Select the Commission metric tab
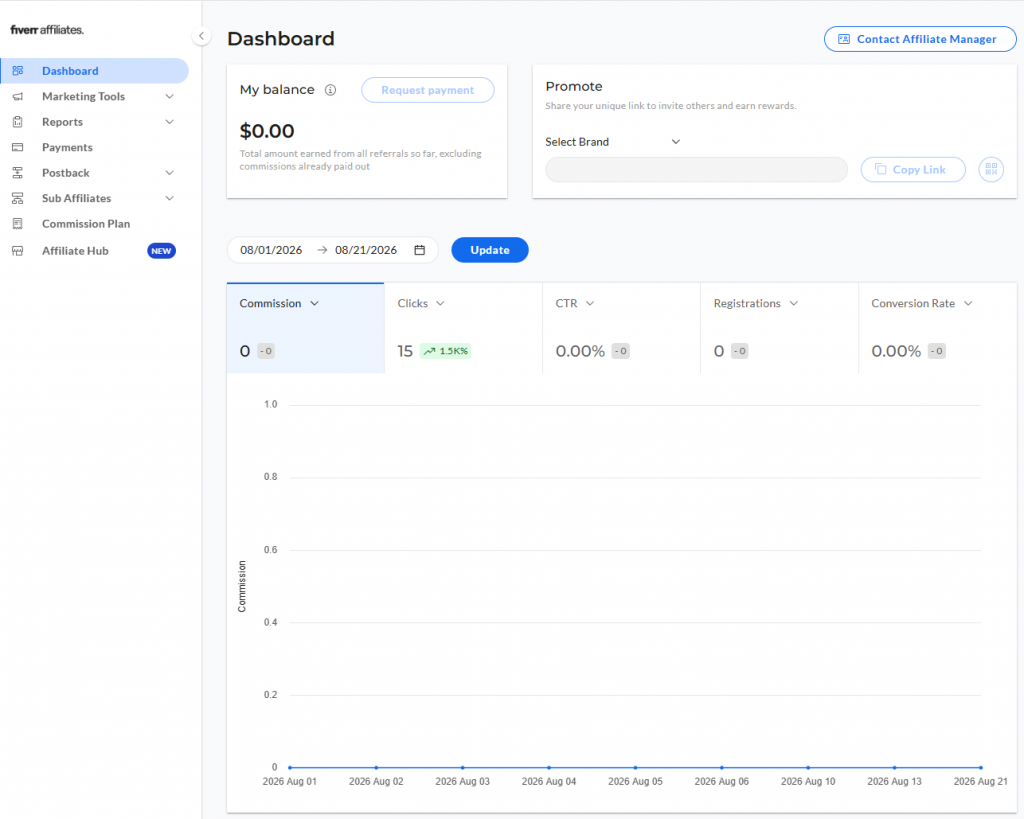The width and height of the screenshot is (1024, 819). [x=306, y=328]
